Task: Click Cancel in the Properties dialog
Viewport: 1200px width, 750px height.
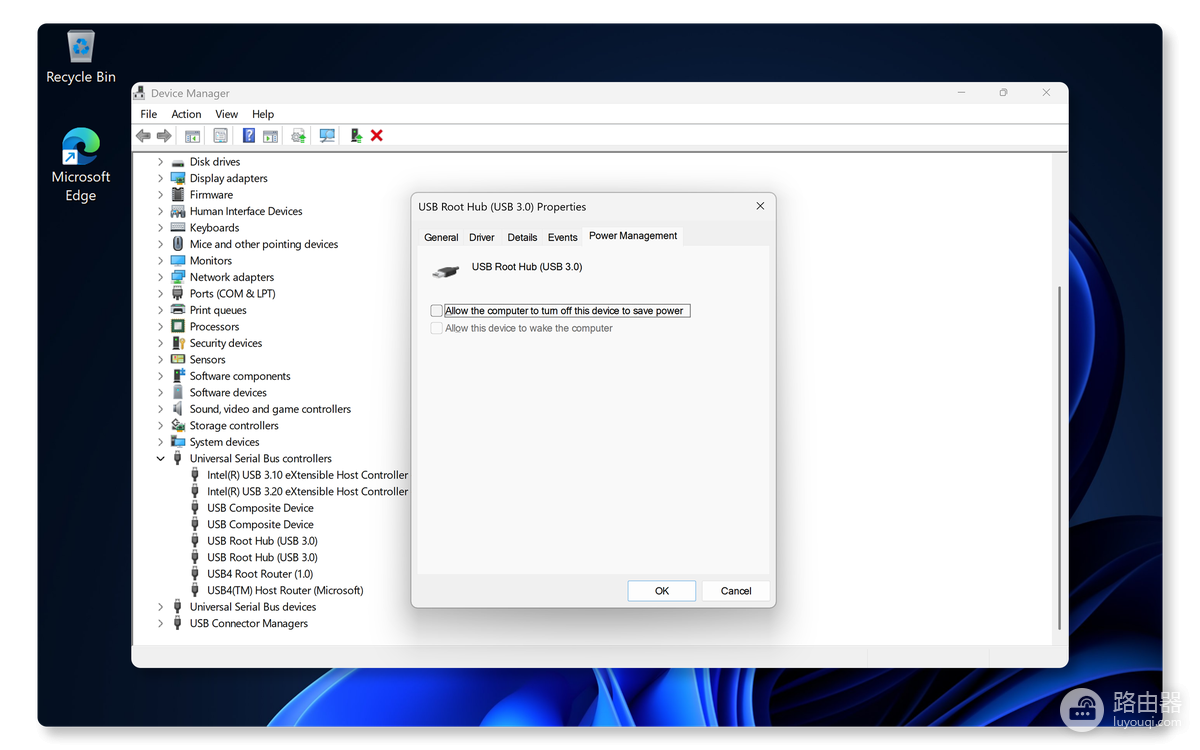Action: pyautogui.click(x=736, y=591)
